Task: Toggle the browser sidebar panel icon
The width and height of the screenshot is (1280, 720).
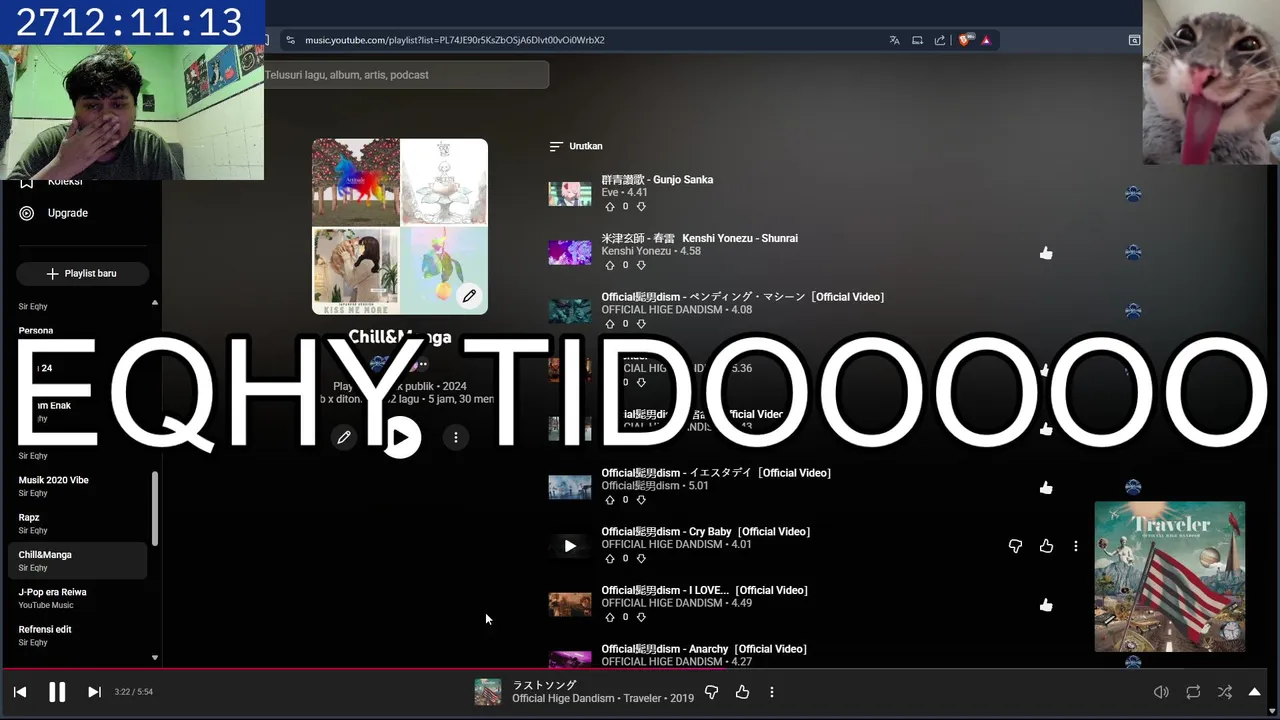Action: point(1134,40)
